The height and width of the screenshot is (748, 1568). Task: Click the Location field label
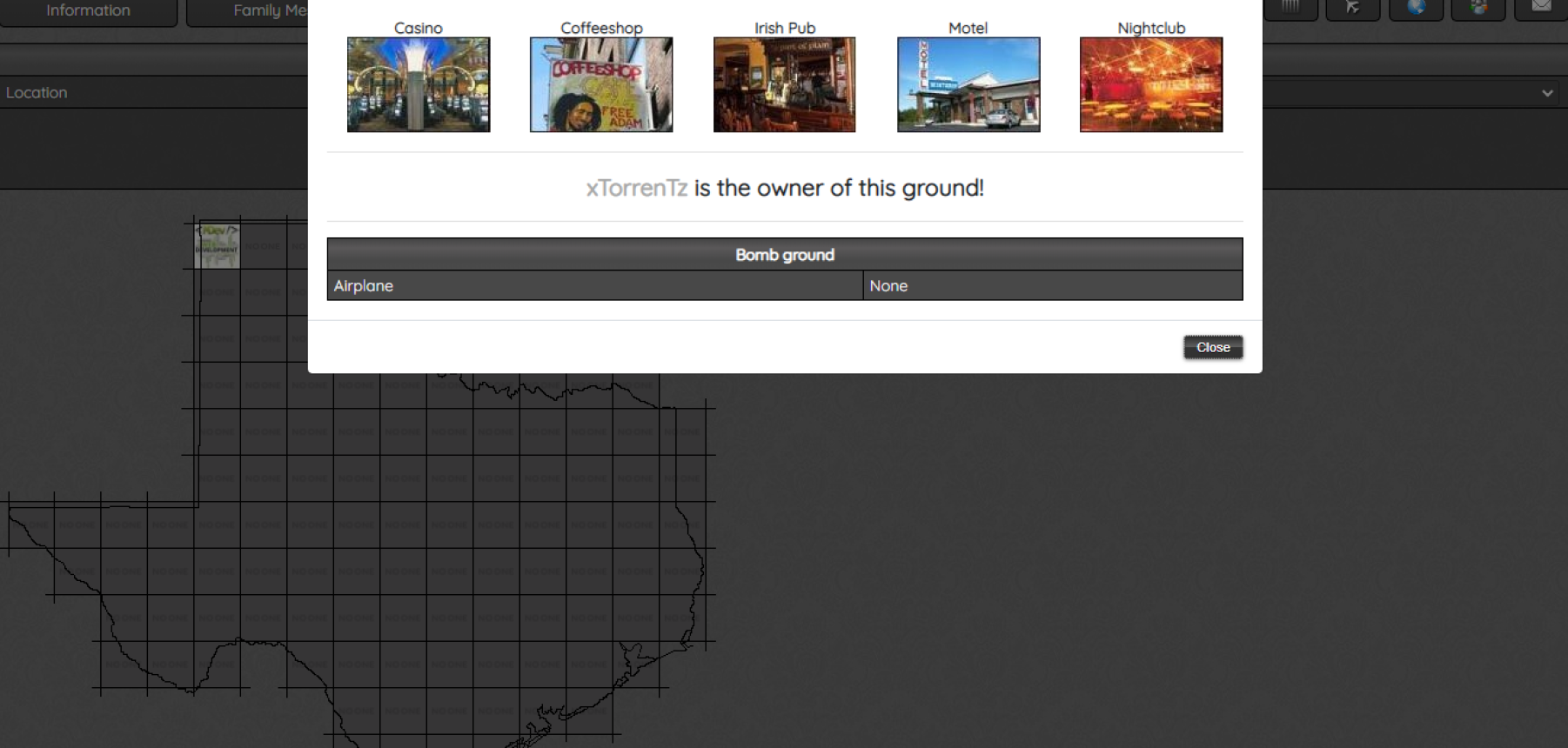point(37,93)
